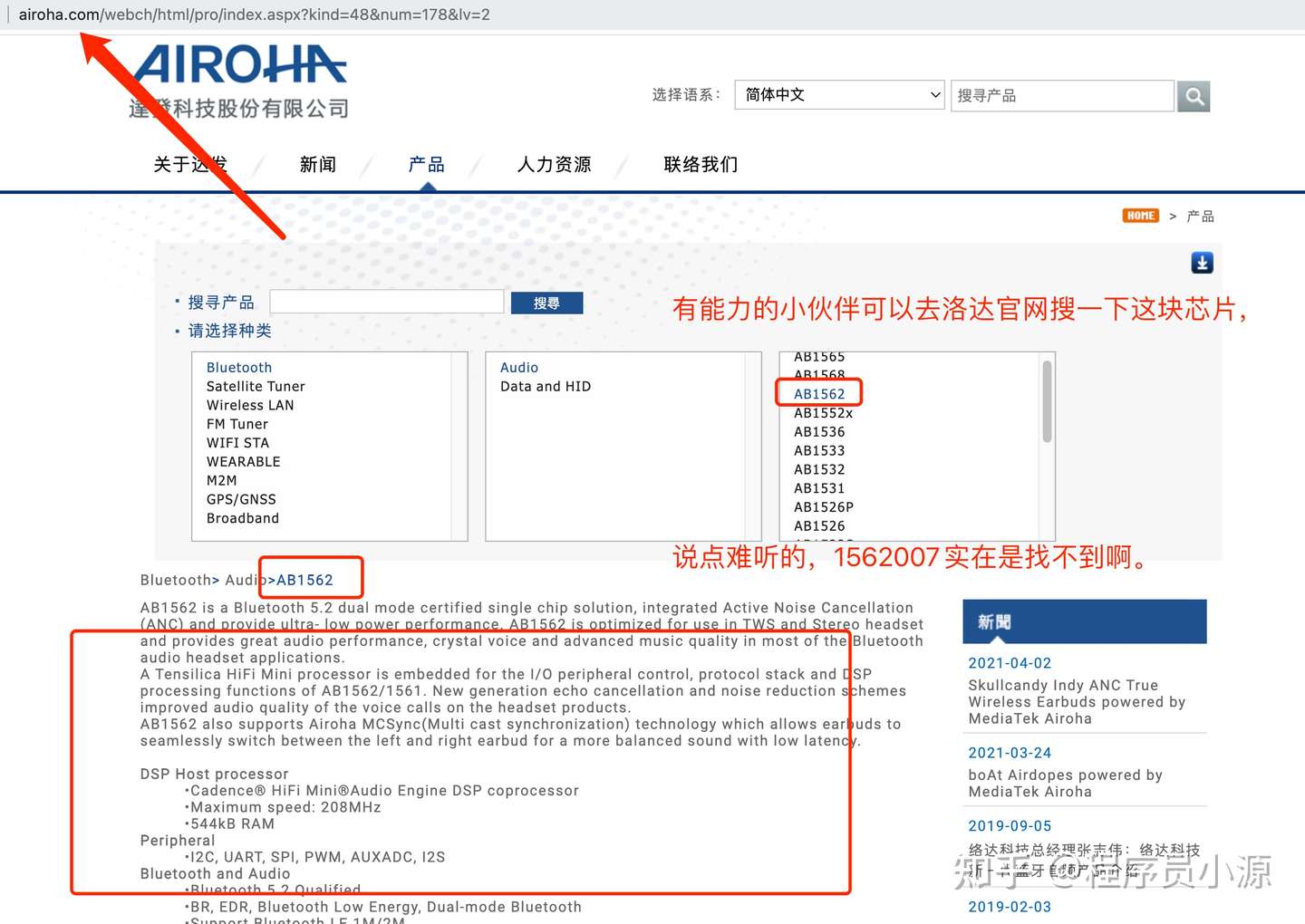Open the 2021-03-24 news date
The image size is (1305, 924).
[x=1010, y=753]
